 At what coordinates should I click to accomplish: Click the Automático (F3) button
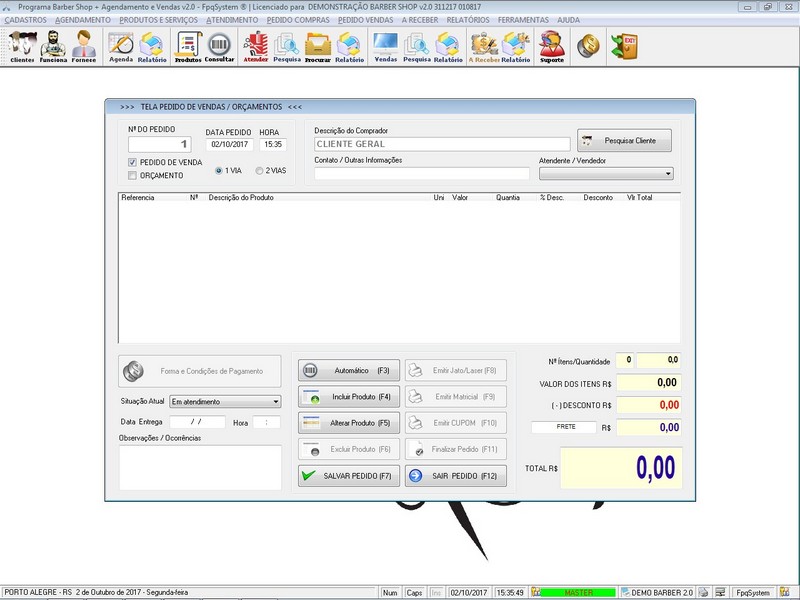pos(349,370)
